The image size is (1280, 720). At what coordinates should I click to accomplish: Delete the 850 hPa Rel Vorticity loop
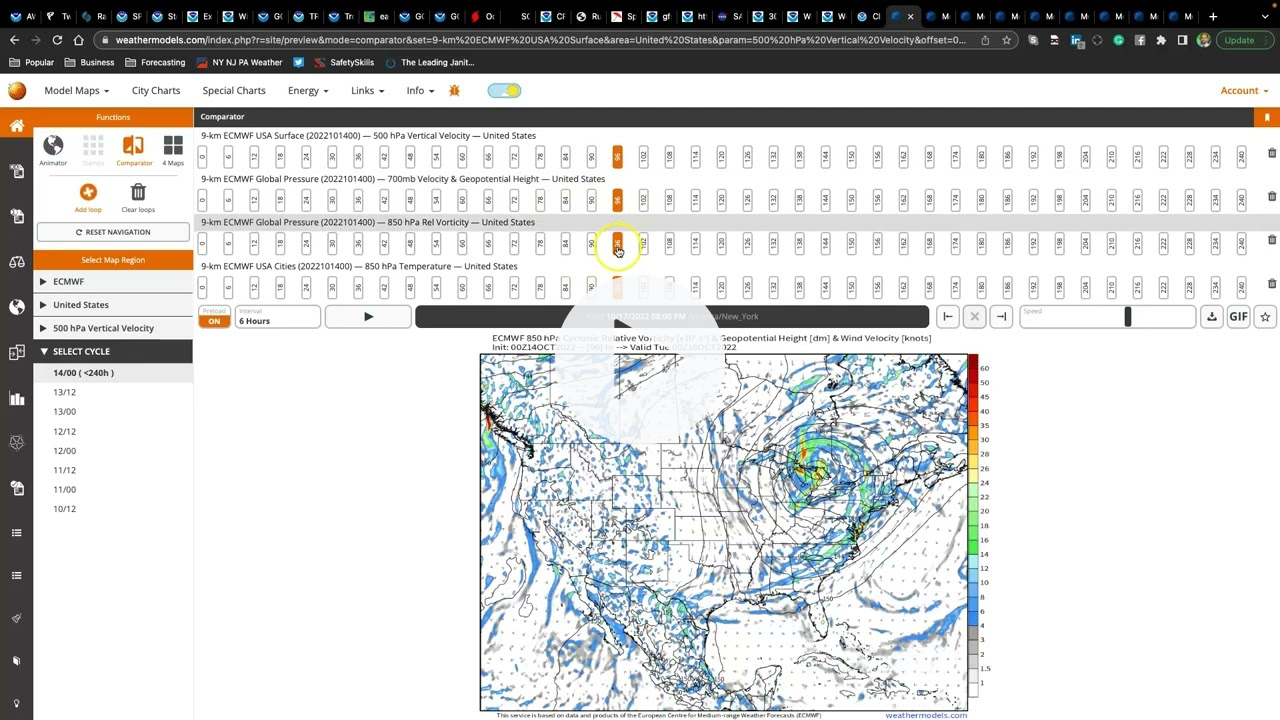(x=1272, y=240)
